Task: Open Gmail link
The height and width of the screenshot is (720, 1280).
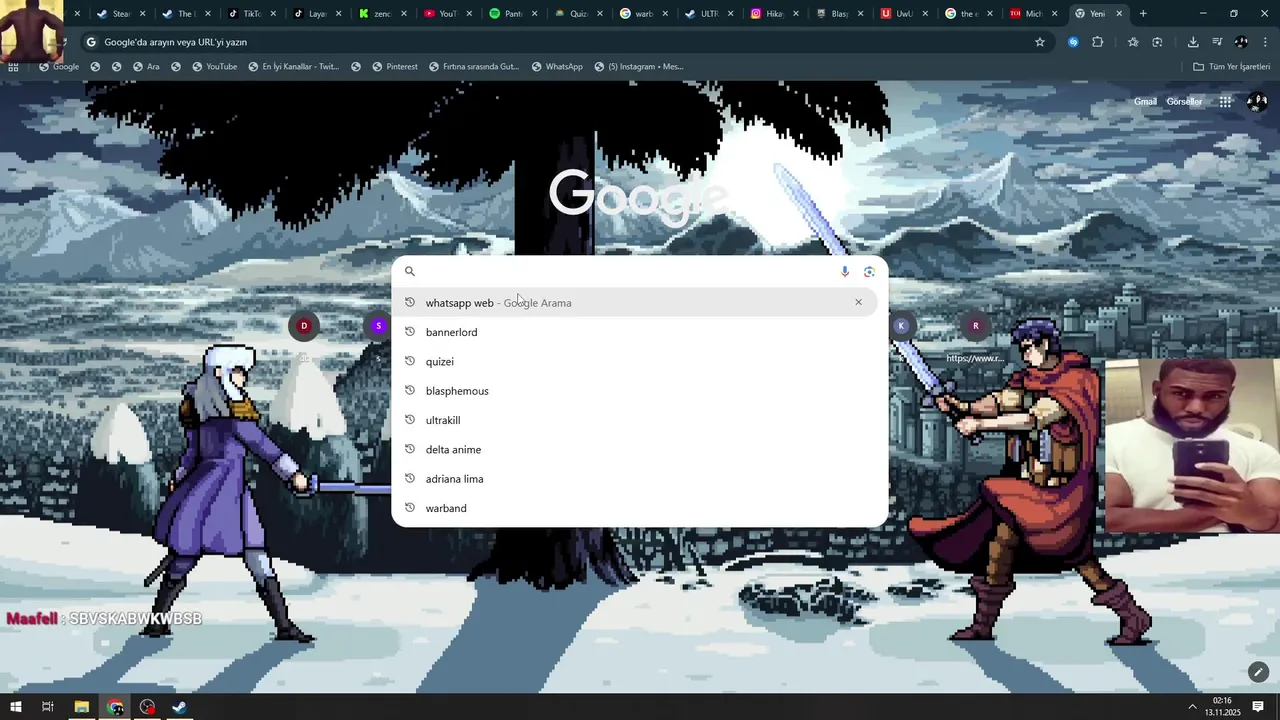Action: 1145,101
